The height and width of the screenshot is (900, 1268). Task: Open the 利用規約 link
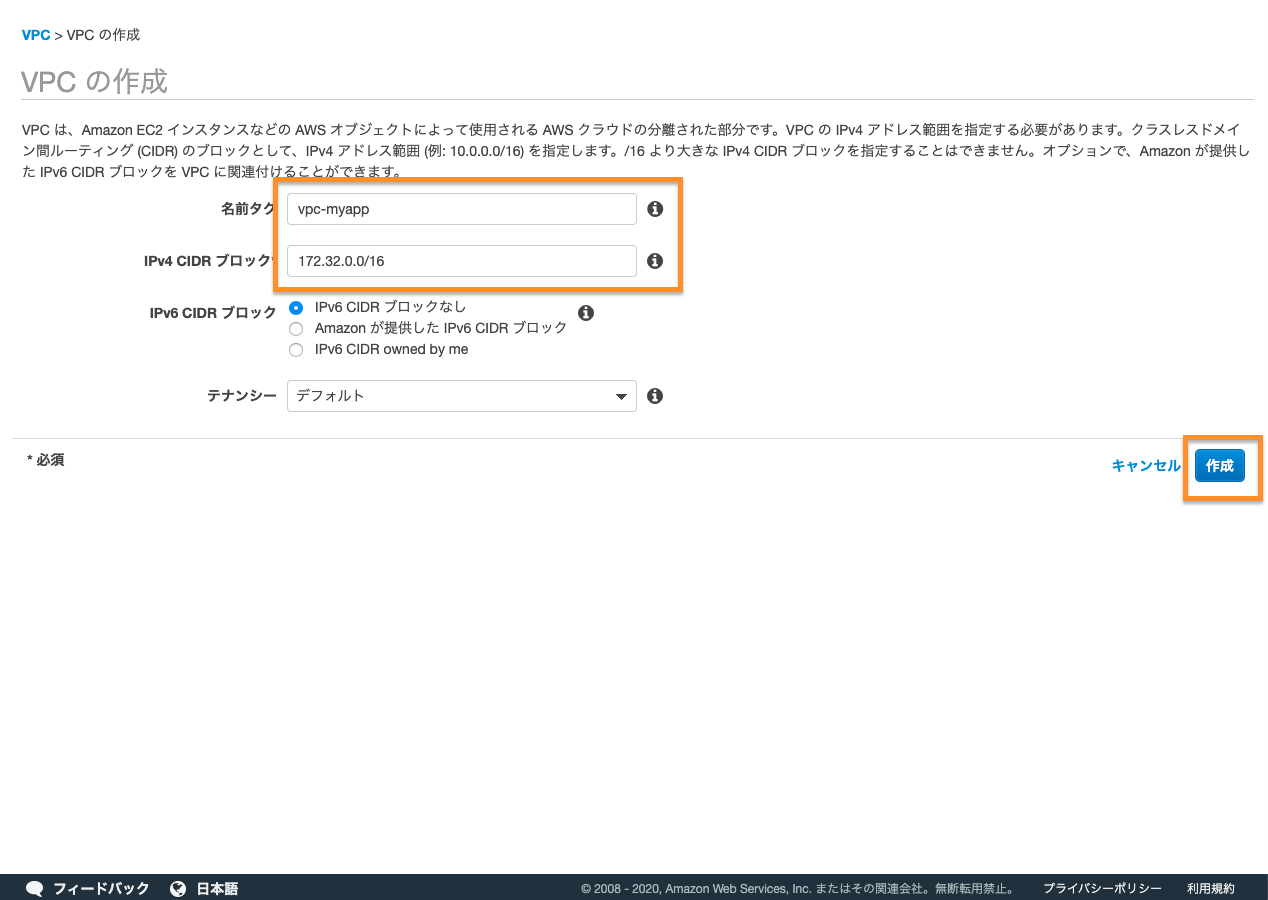(1210, 888)
